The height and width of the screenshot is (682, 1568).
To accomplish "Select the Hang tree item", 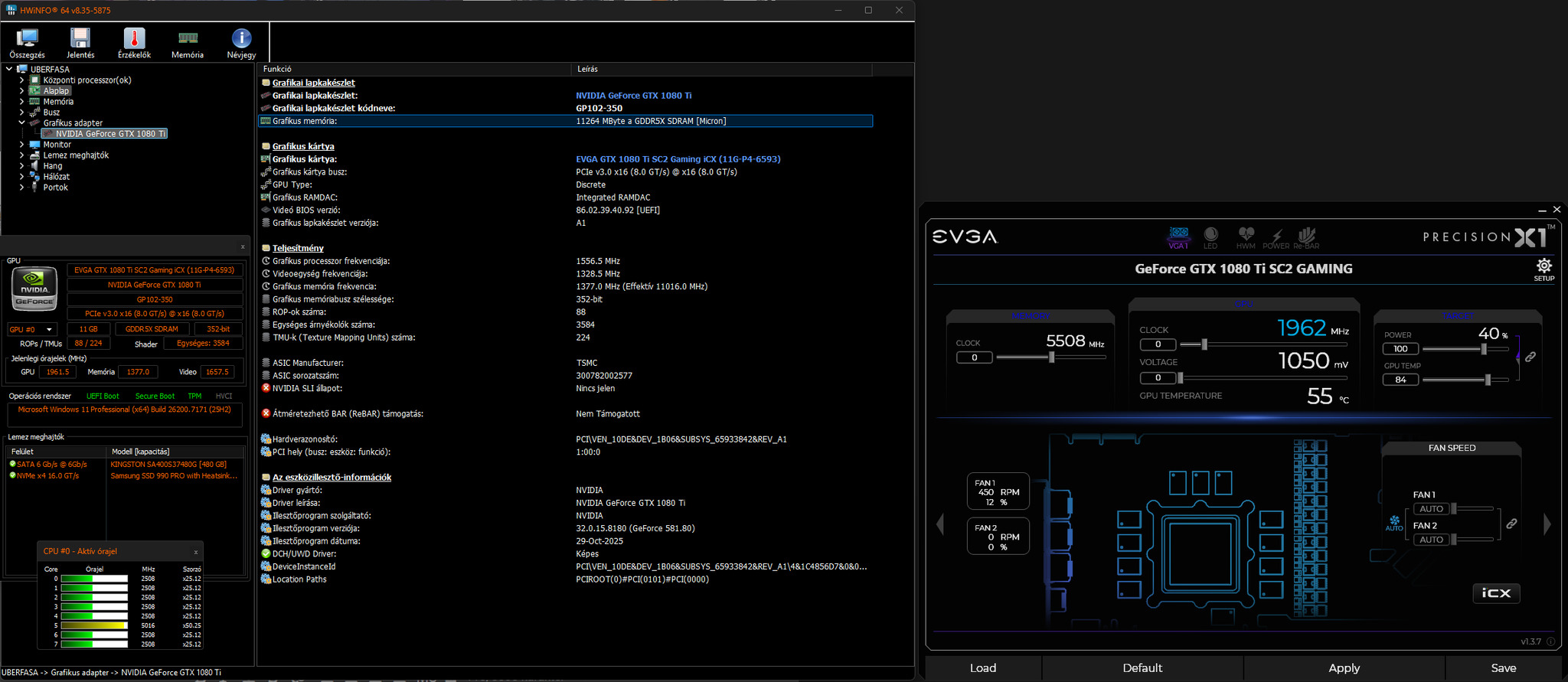I will pyautogui.click(x=53, y=165).
